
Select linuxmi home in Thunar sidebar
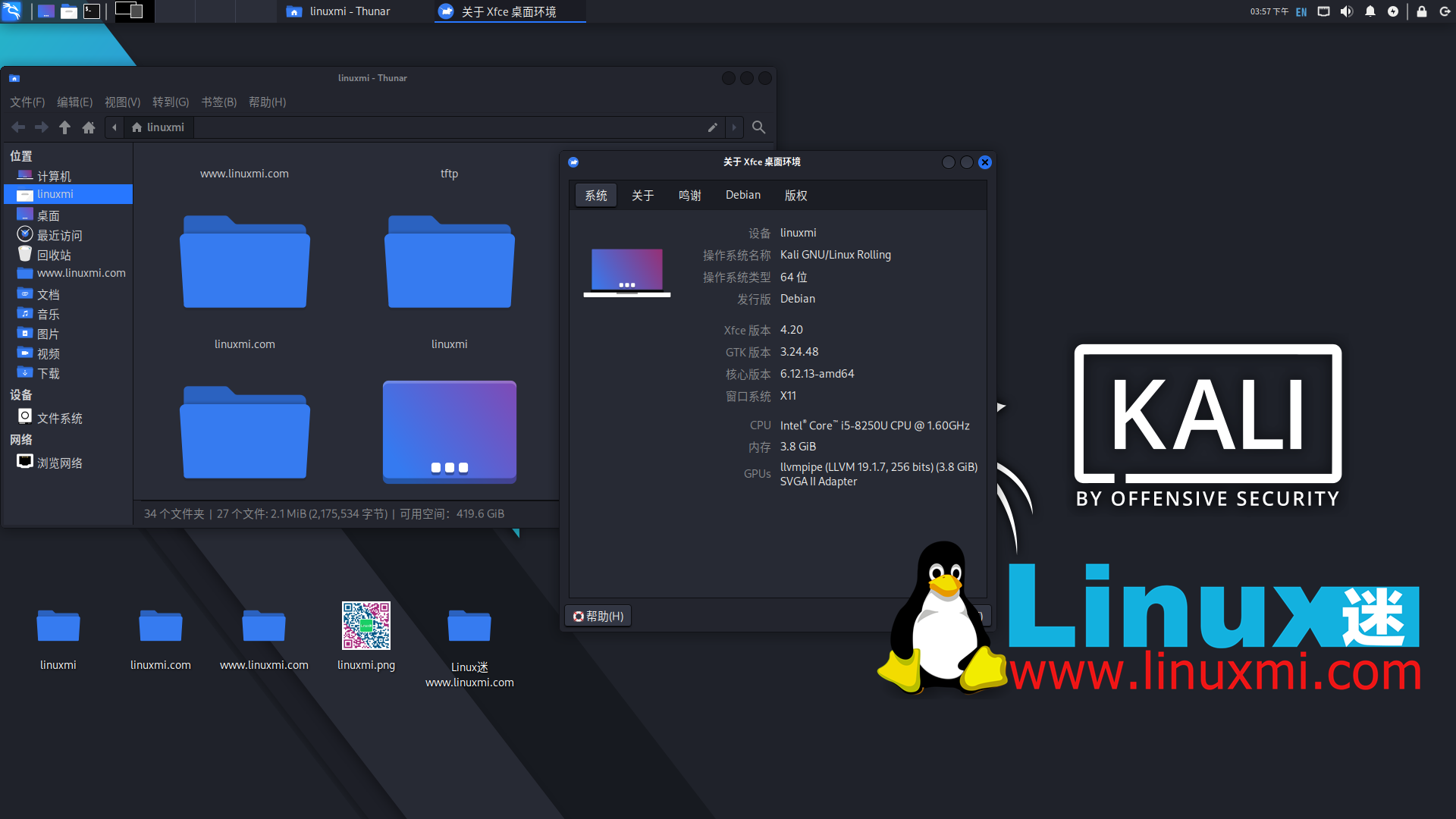pos(68,194)
